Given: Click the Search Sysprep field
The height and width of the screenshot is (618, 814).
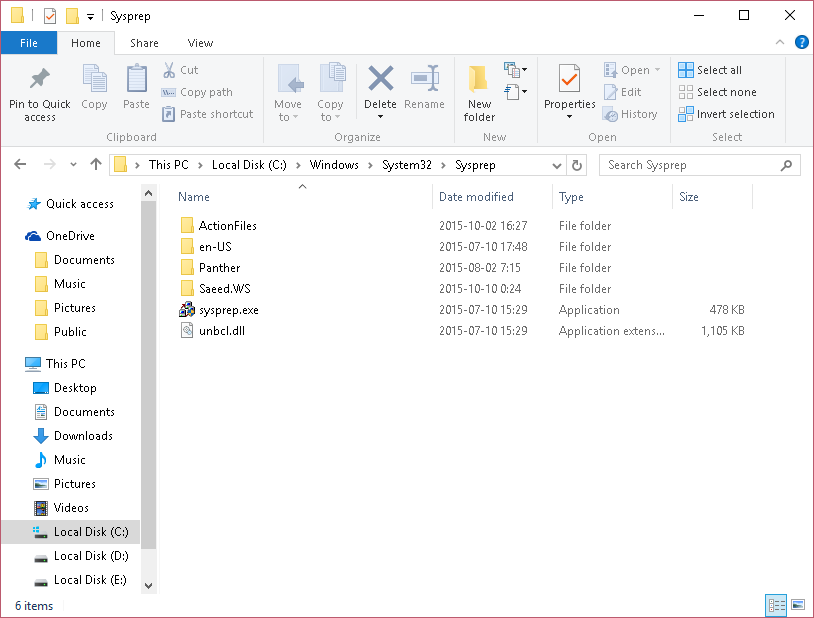Looking at the screenshot, I should click(699, 165).
